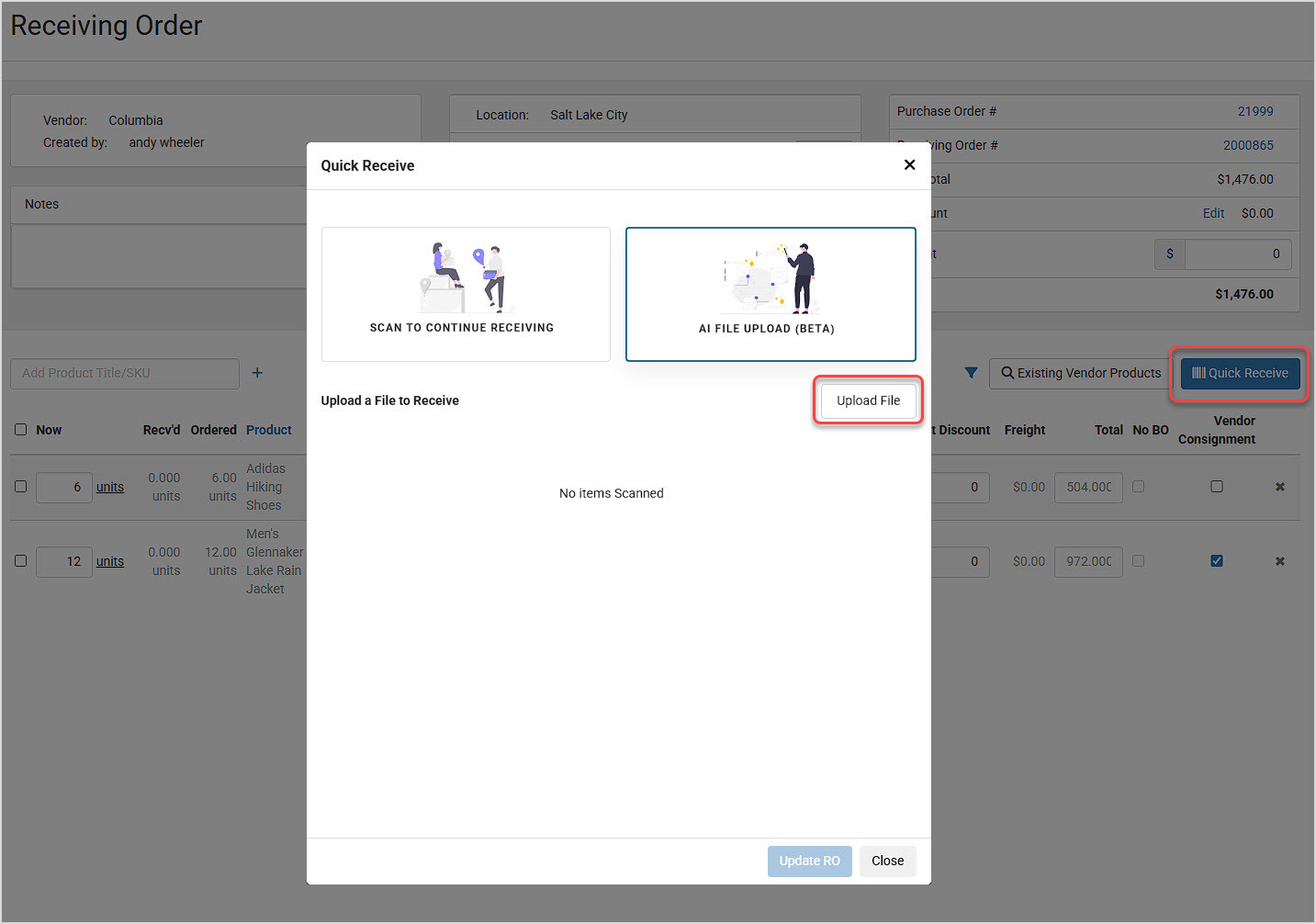Image resolution: width=1316 pixels, height=924 pixels.
Task: Check Vendor Consignment for Adidas Hiking Shoes
Action: (1217, 486)
